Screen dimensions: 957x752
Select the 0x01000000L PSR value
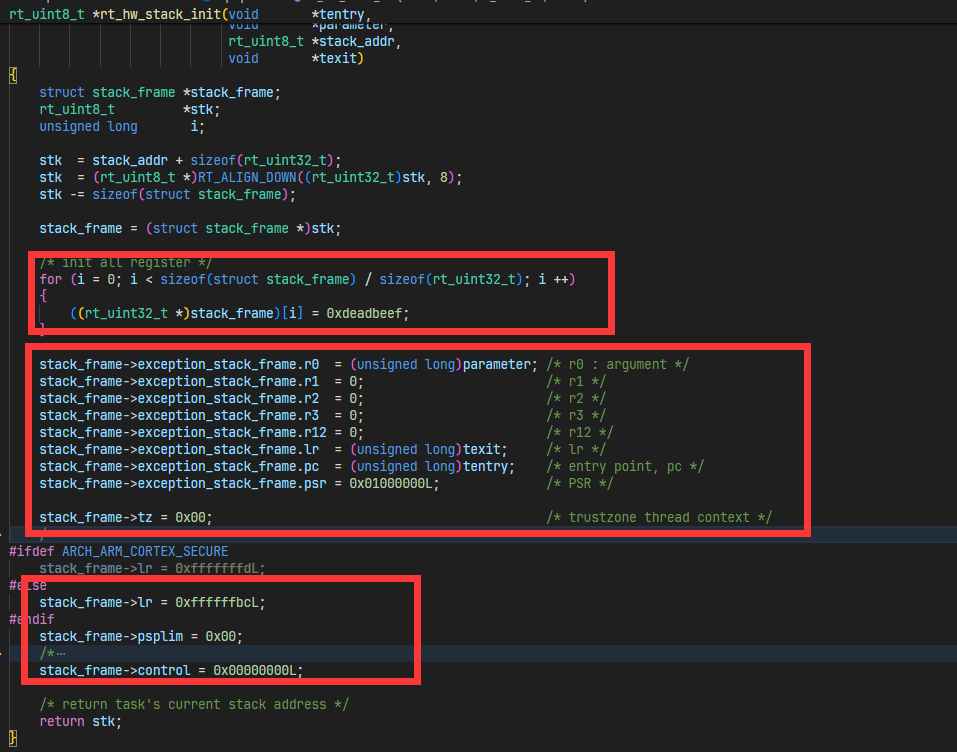coord(391,483)
